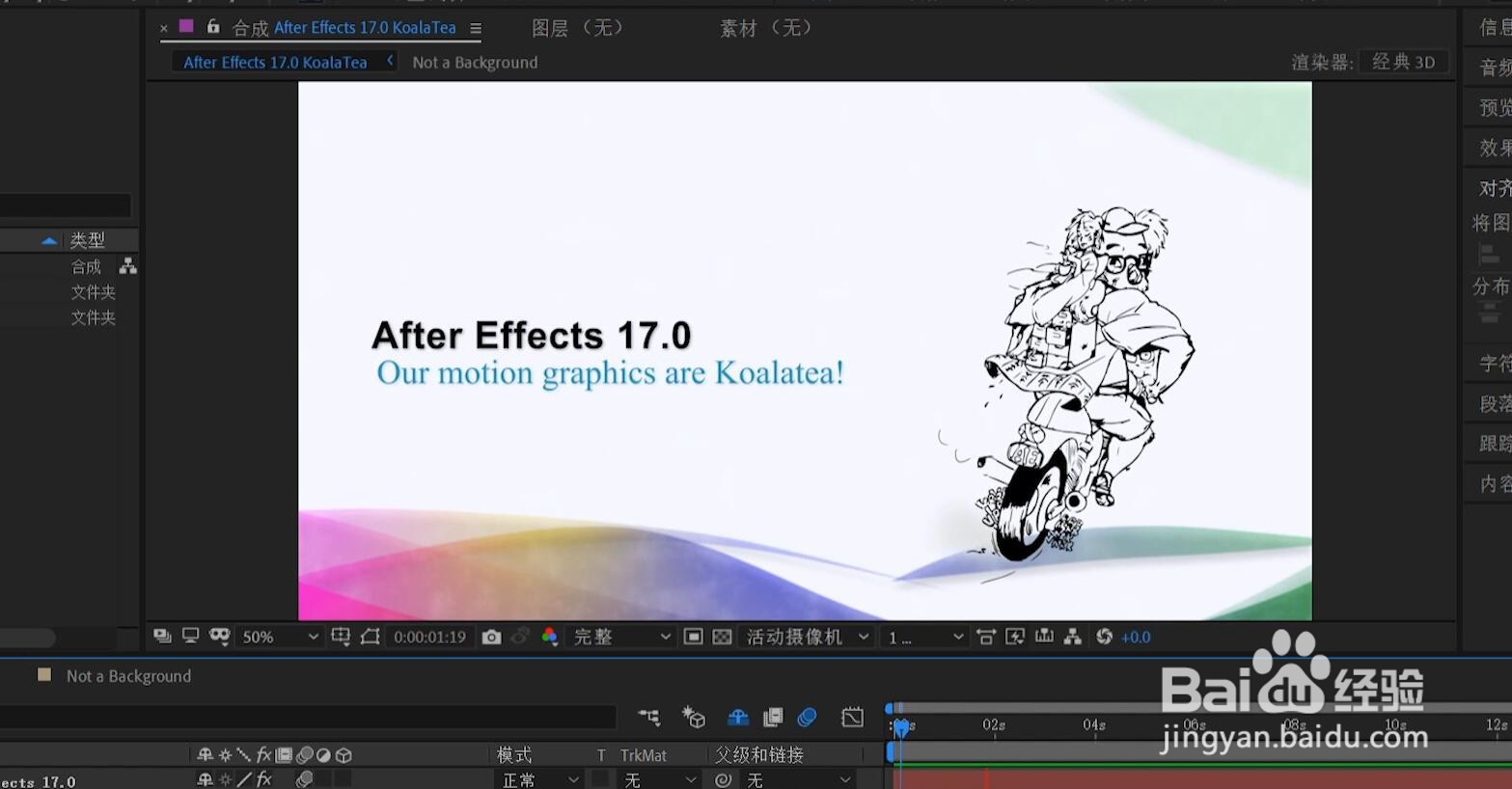The image size is (1512, 789).
Task: Click the current time 0:00:01:19
Action: [429, 637]
